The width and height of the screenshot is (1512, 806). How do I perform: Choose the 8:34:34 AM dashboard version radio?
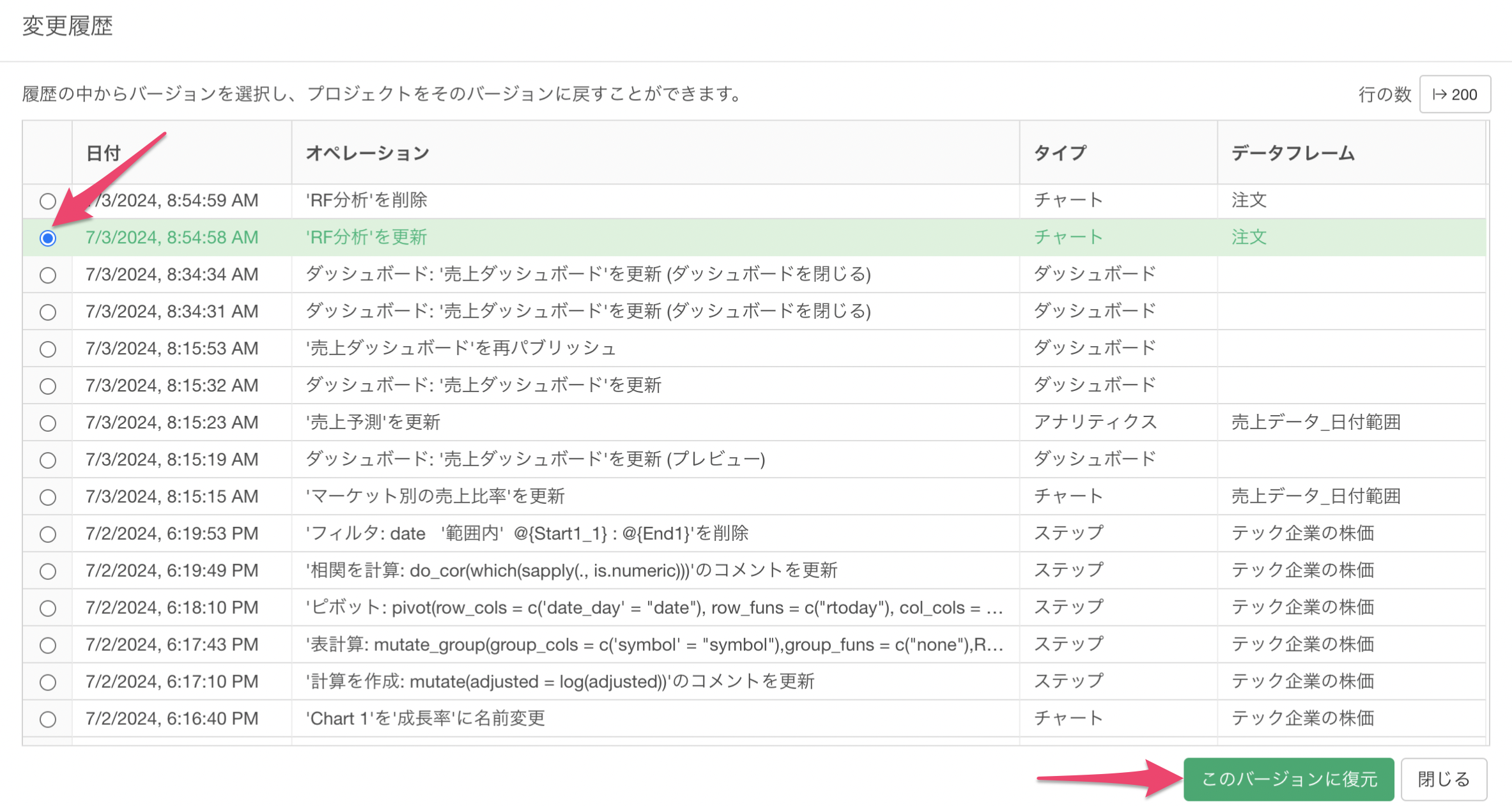click(48, 275)
